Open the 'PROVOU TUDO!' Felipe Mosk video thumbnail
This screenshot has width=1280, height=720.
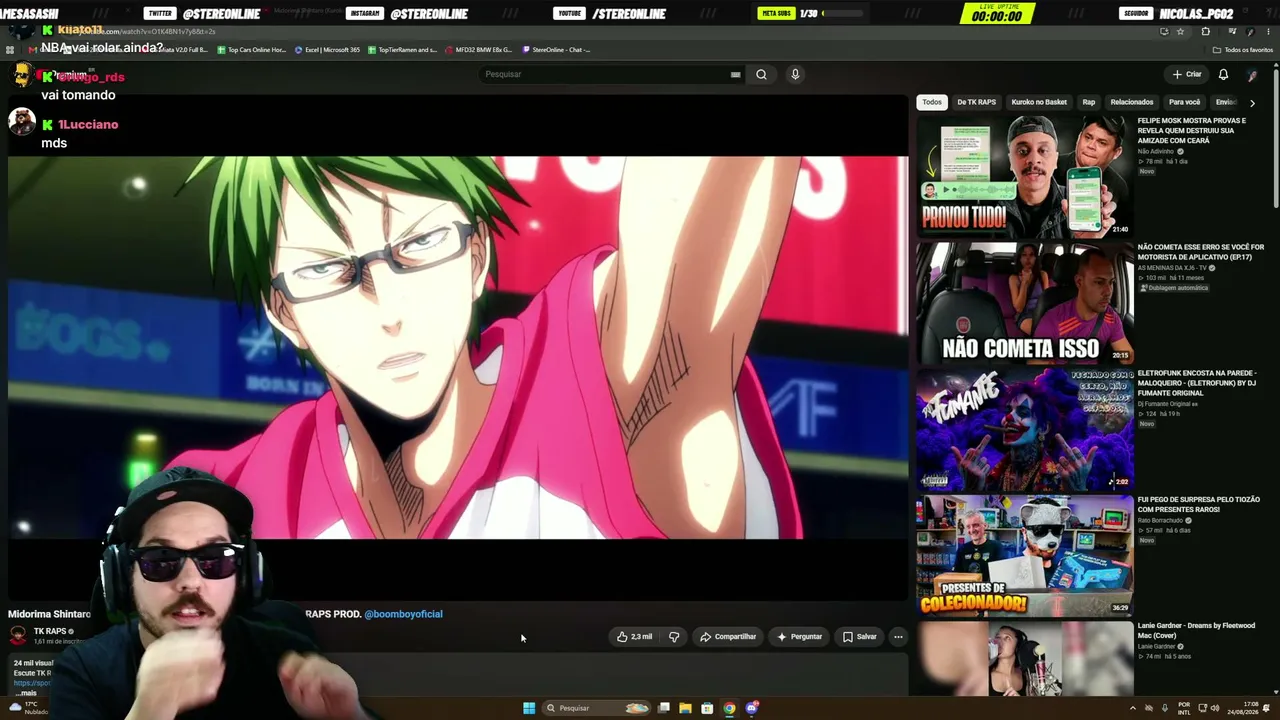1025,177
